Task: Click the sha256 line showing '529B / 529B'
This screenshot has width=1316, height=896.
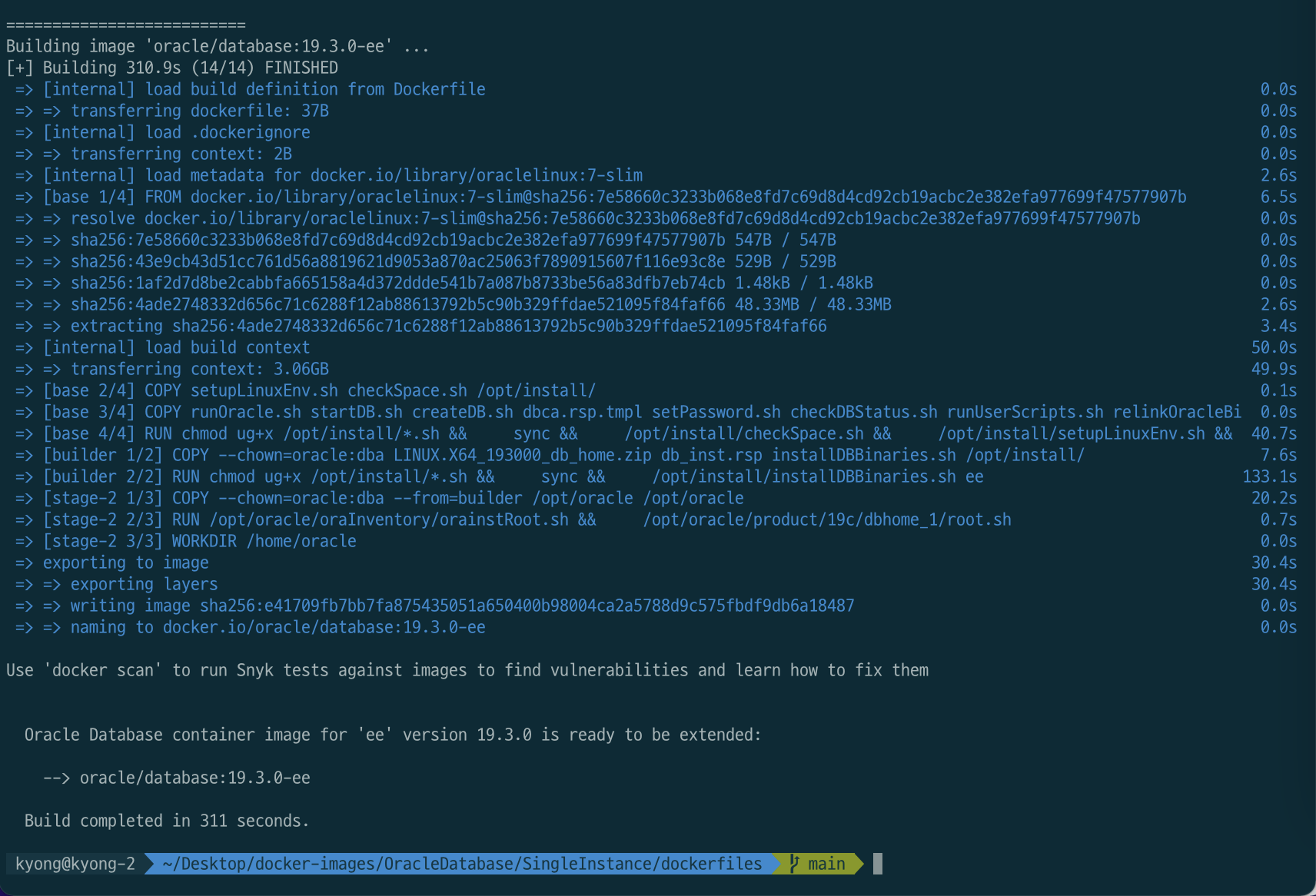Action: (426, 261)
